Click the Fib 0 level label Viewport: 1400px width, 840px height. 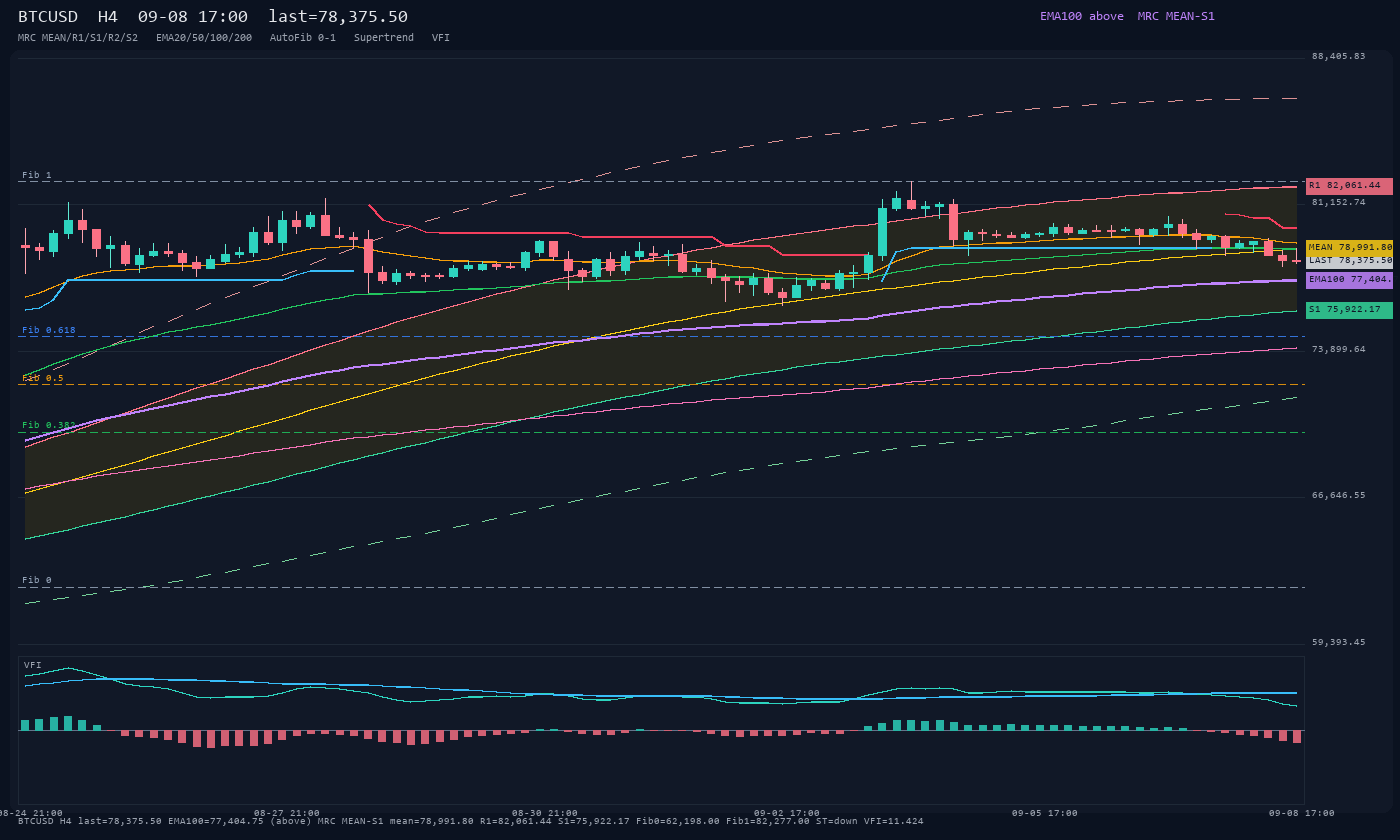37,580
